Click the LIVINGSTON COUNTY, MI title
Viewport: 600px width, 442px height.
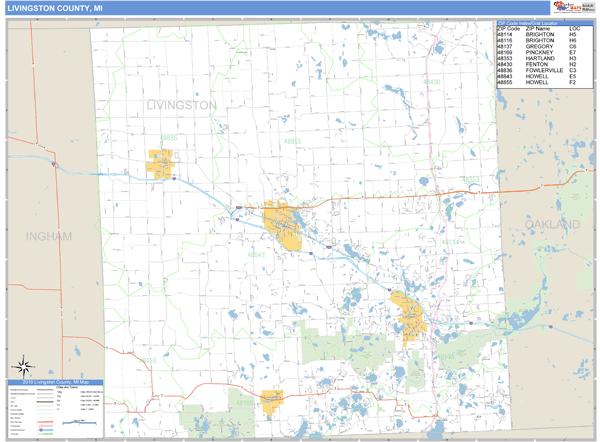coord(56,8)
